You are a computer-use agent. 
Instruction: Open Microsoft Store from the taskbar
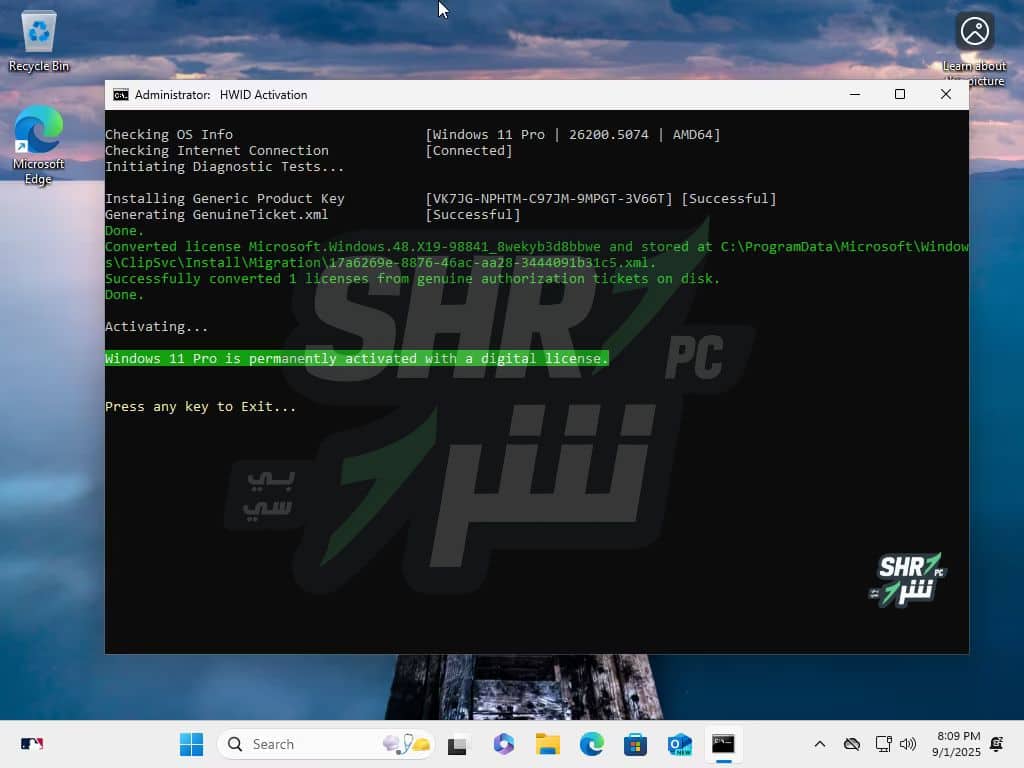click(635, 744)
